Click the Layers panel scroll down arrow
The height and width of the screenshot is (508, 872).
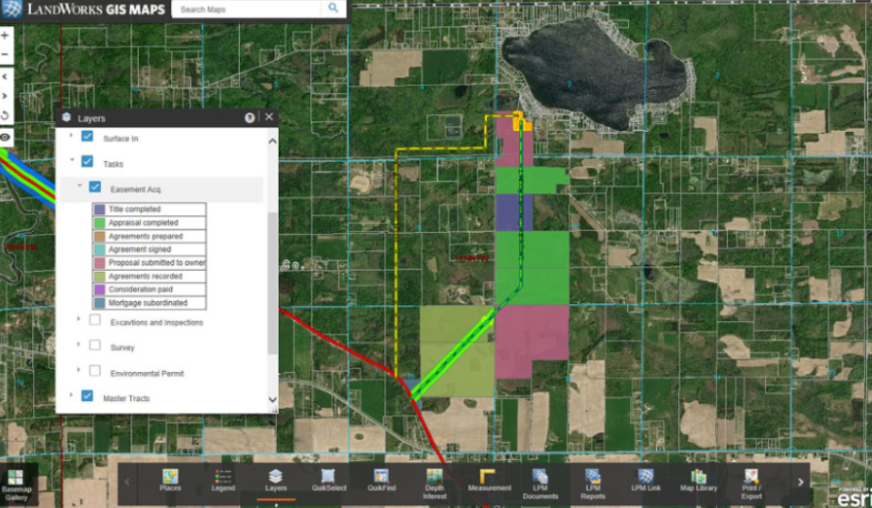tap(272, 400)
